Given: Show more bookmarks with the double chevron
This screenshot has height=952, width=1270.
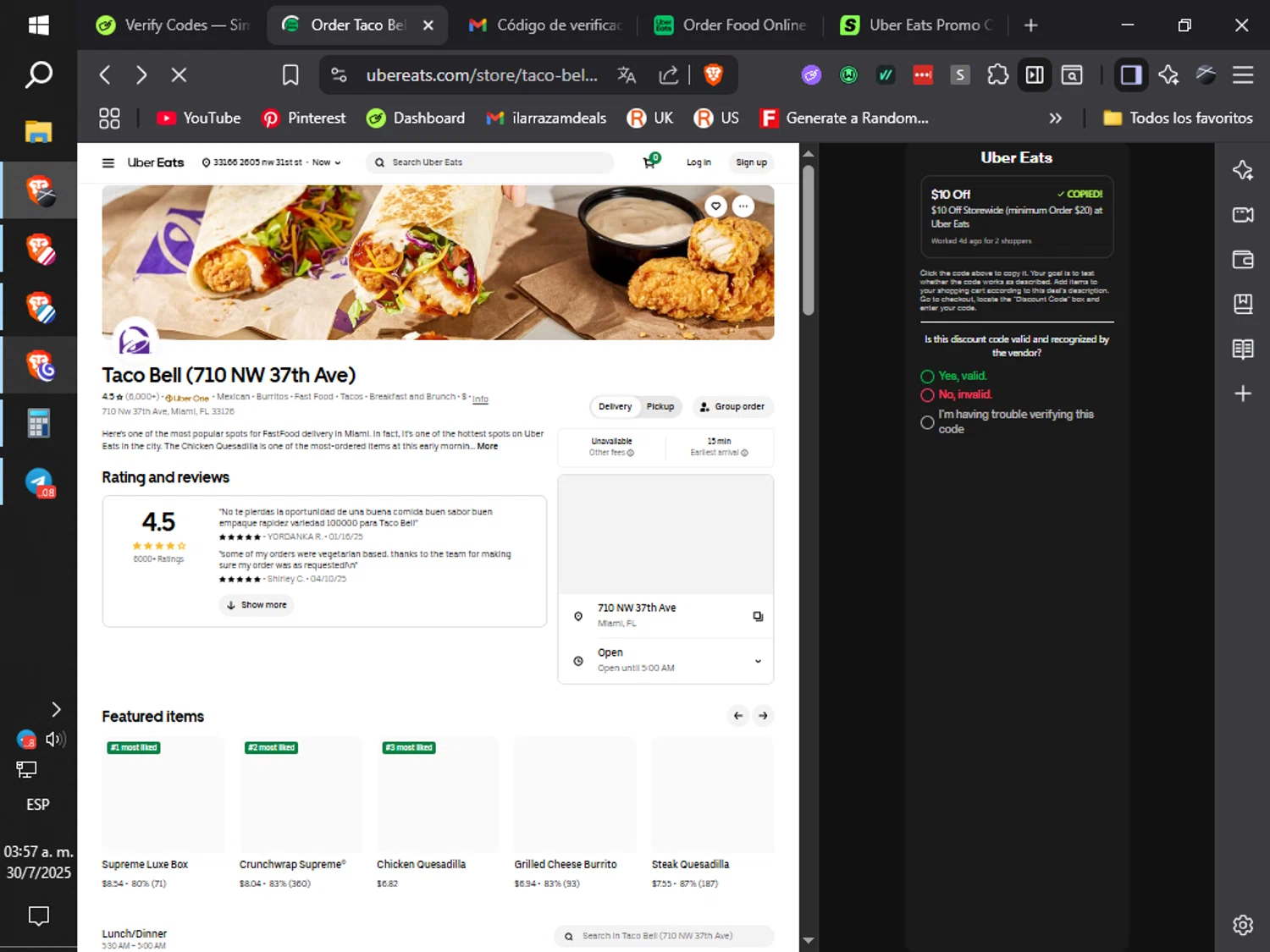Looking at the screenshot, I should pos(1055,118).
